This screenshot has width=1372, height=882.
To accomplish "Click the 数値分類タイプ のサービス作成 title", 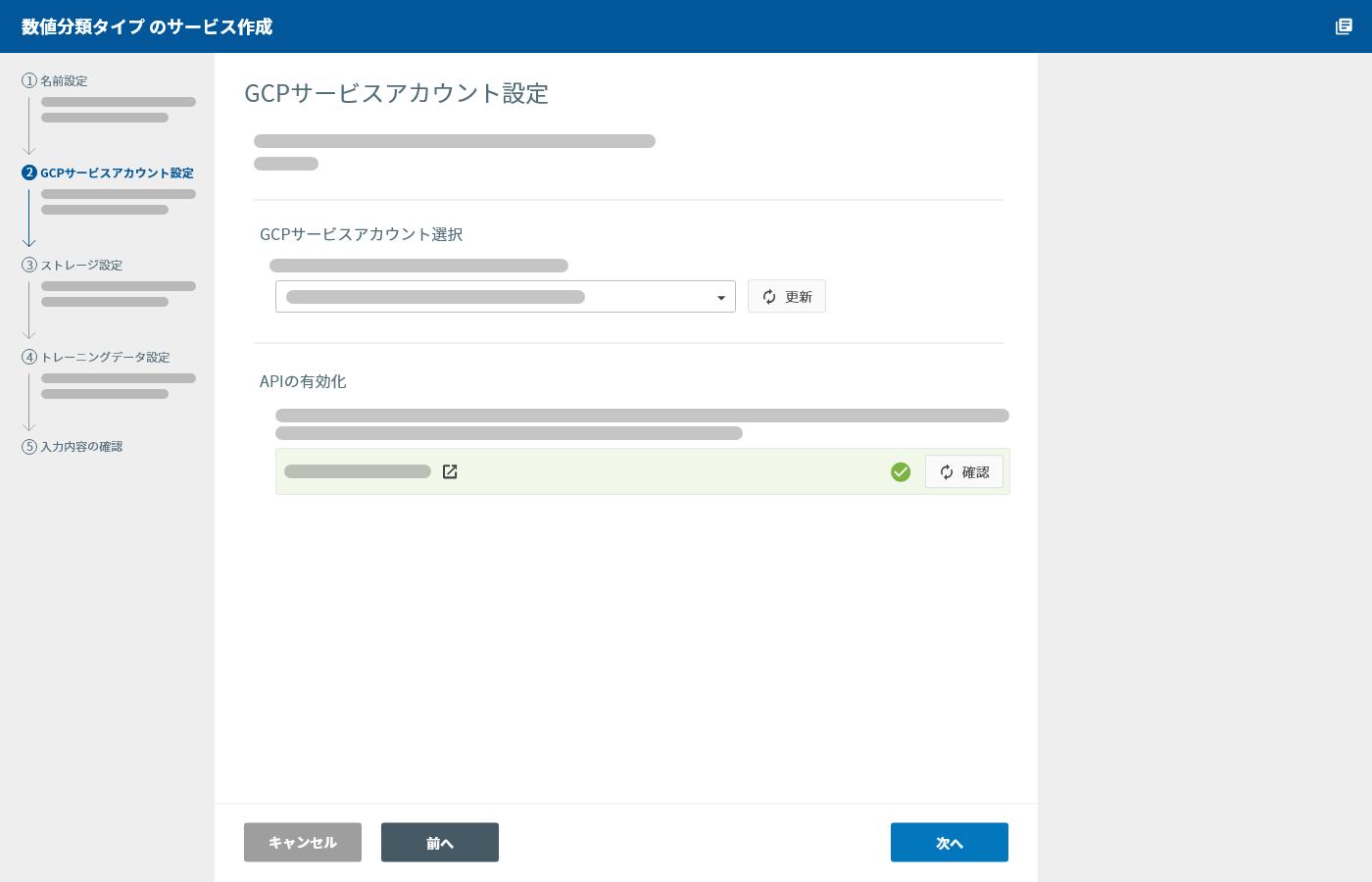I will coord(147,26).
